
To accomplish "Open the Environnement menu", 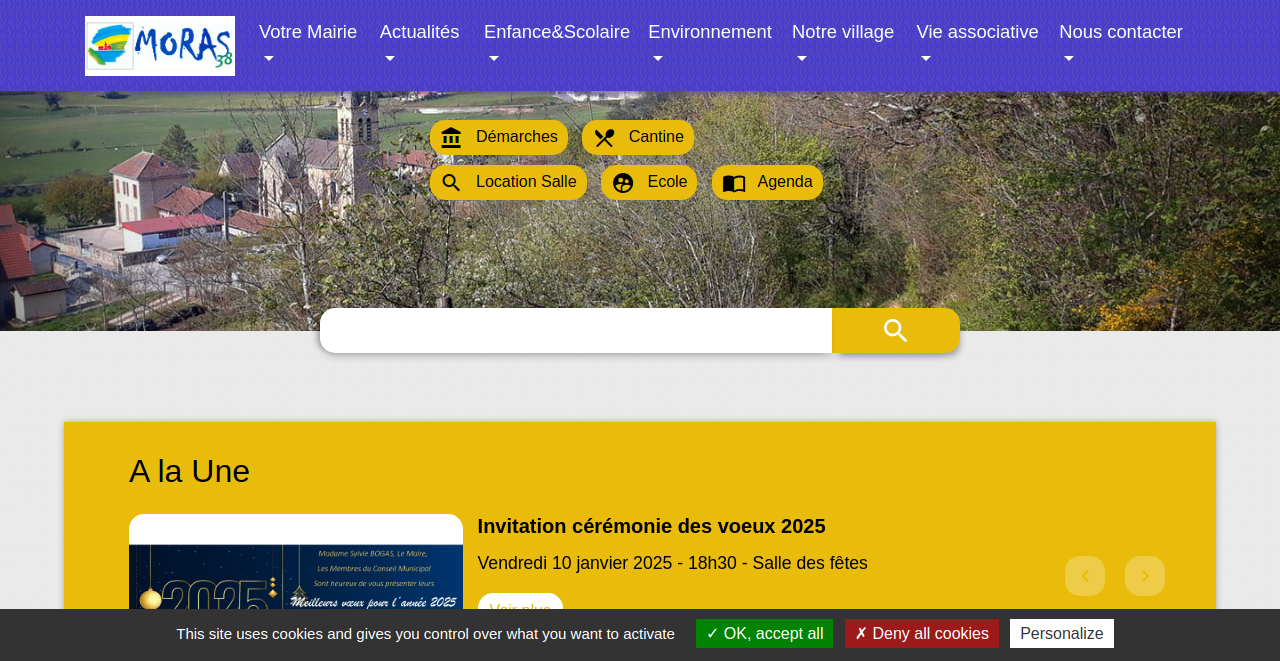I will click(x=709, y=32).
